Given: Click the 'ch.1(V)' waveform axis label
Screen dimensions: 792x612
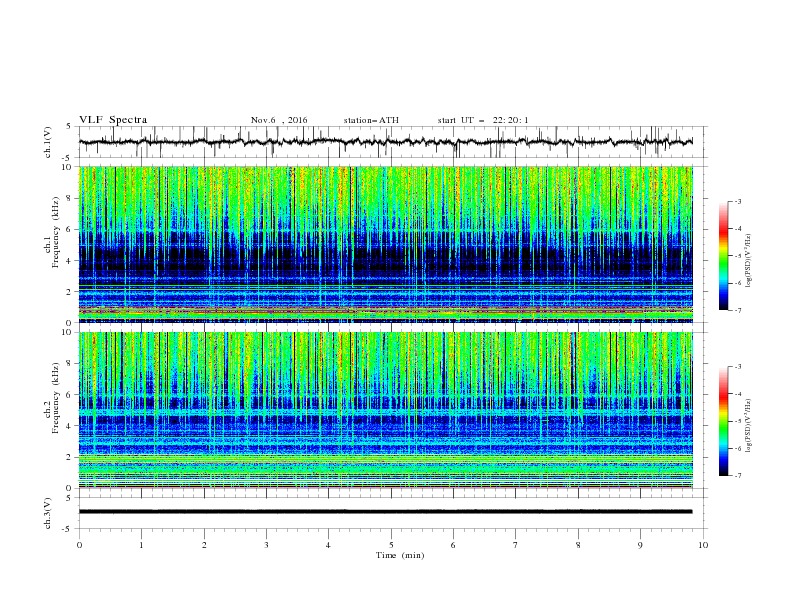Looking at the screenshot, I should pos(48,142).
